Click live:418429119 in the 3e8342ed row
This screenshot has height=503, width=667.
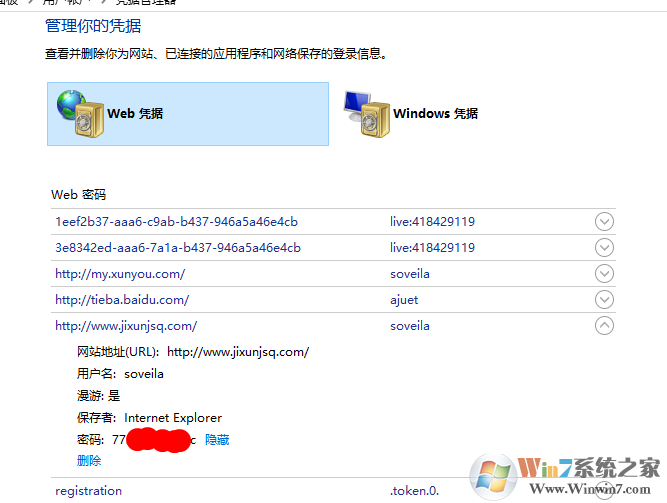click(x=432, y=248)
